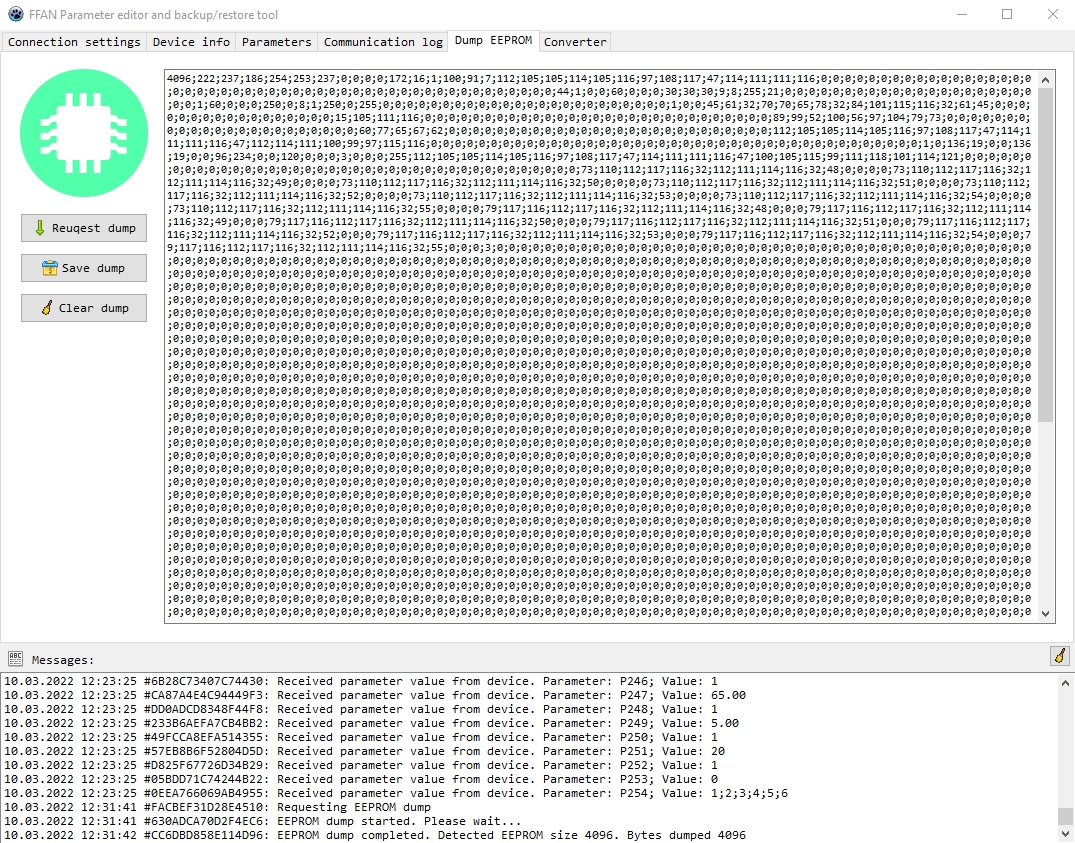
Task: Save the EEPROM dump to file
Action: point(84,268)
